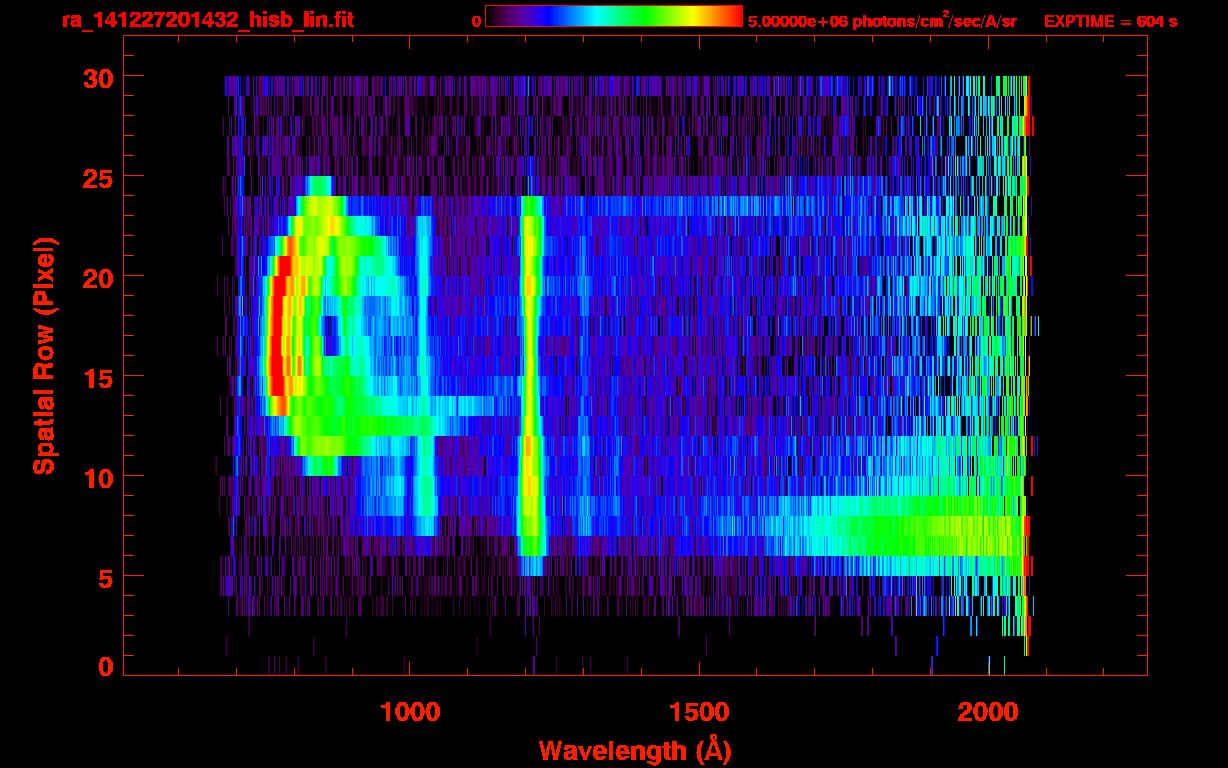The height and width of the screenshot is (768, 1228).
Task: Click the rainbow color scale bar
Action: coord(614,17)
